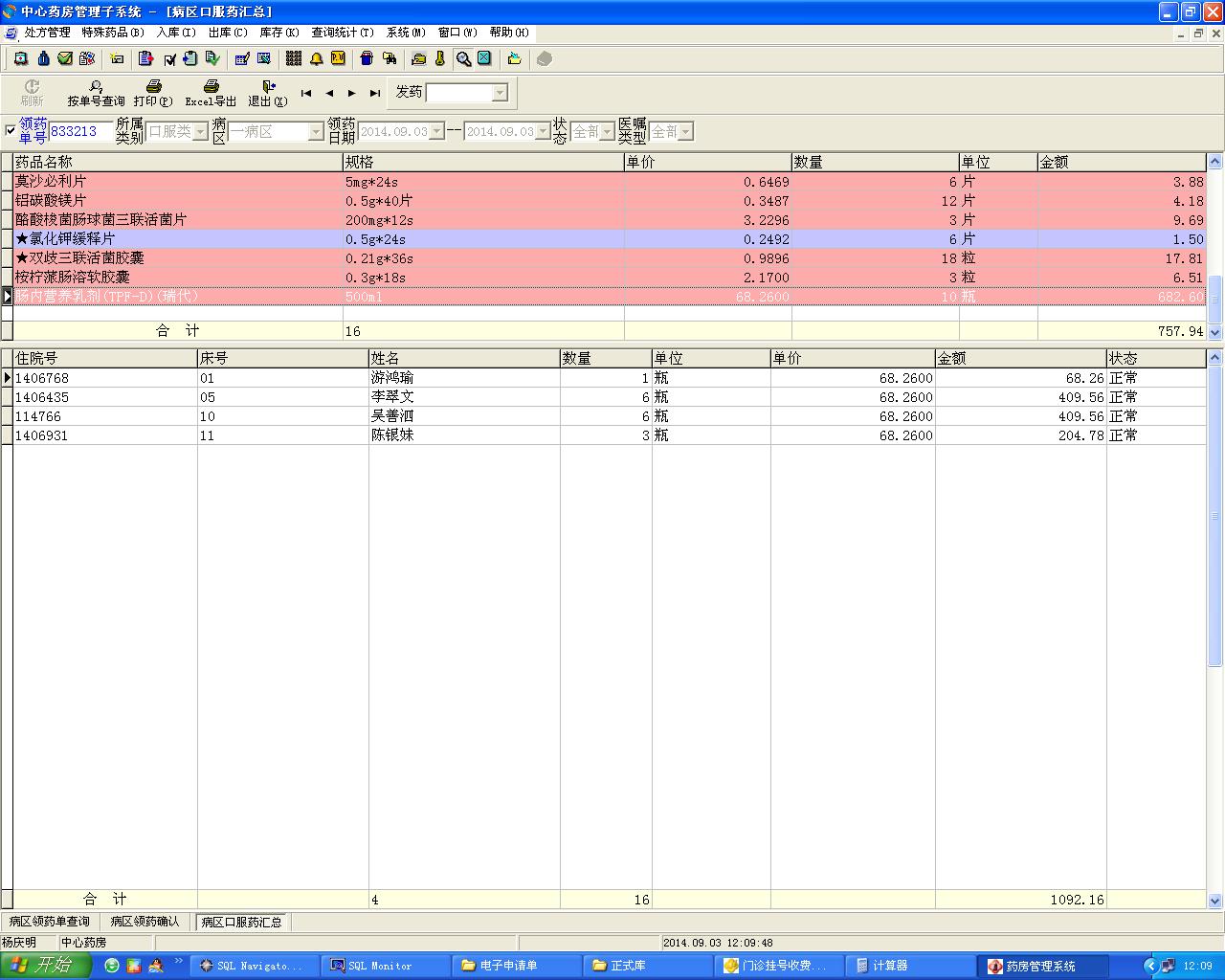Go to the last record

click(375, 93)
